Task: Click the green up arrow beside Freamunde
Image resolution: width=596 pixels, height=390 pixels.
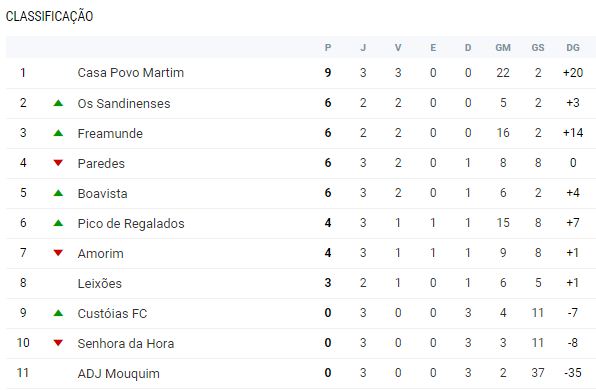Action: [58, 133]
